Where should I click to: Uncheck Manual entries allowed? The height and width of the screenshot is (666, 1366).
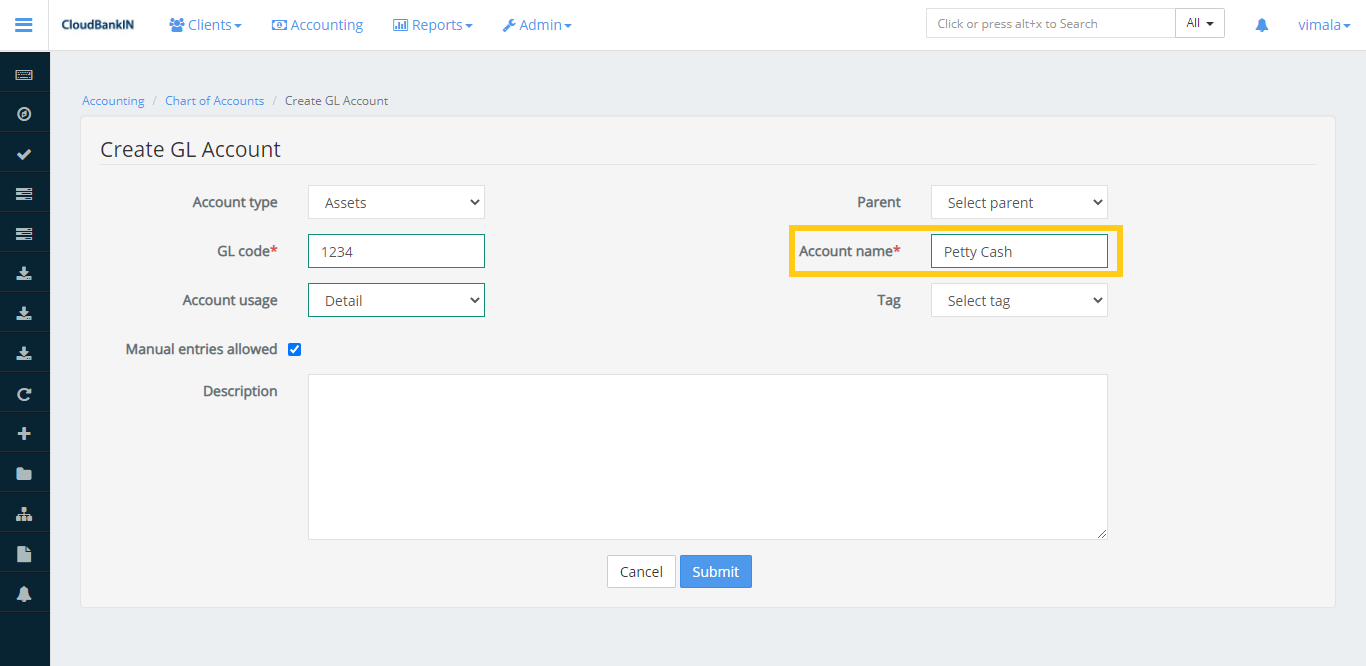(x=294, y=348)
